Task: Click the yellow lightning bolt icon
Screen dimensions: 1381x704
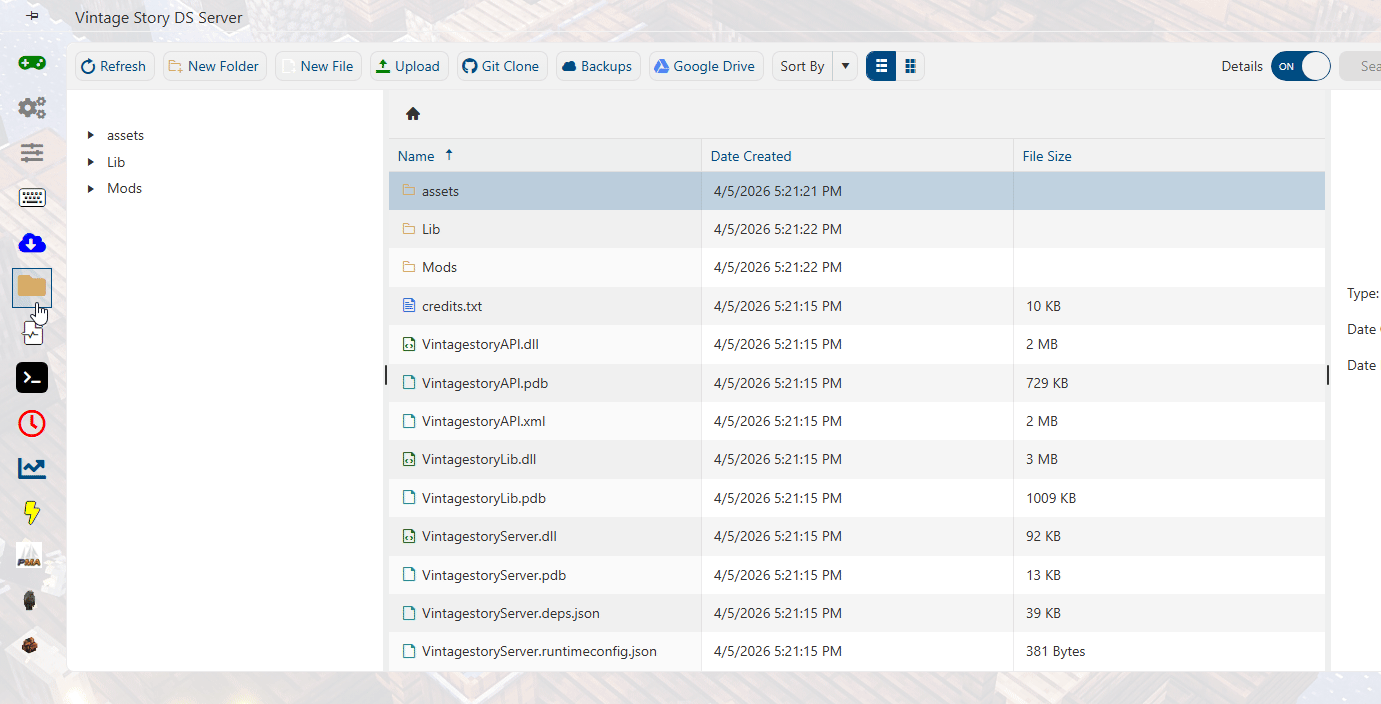Action: point(32,513)
